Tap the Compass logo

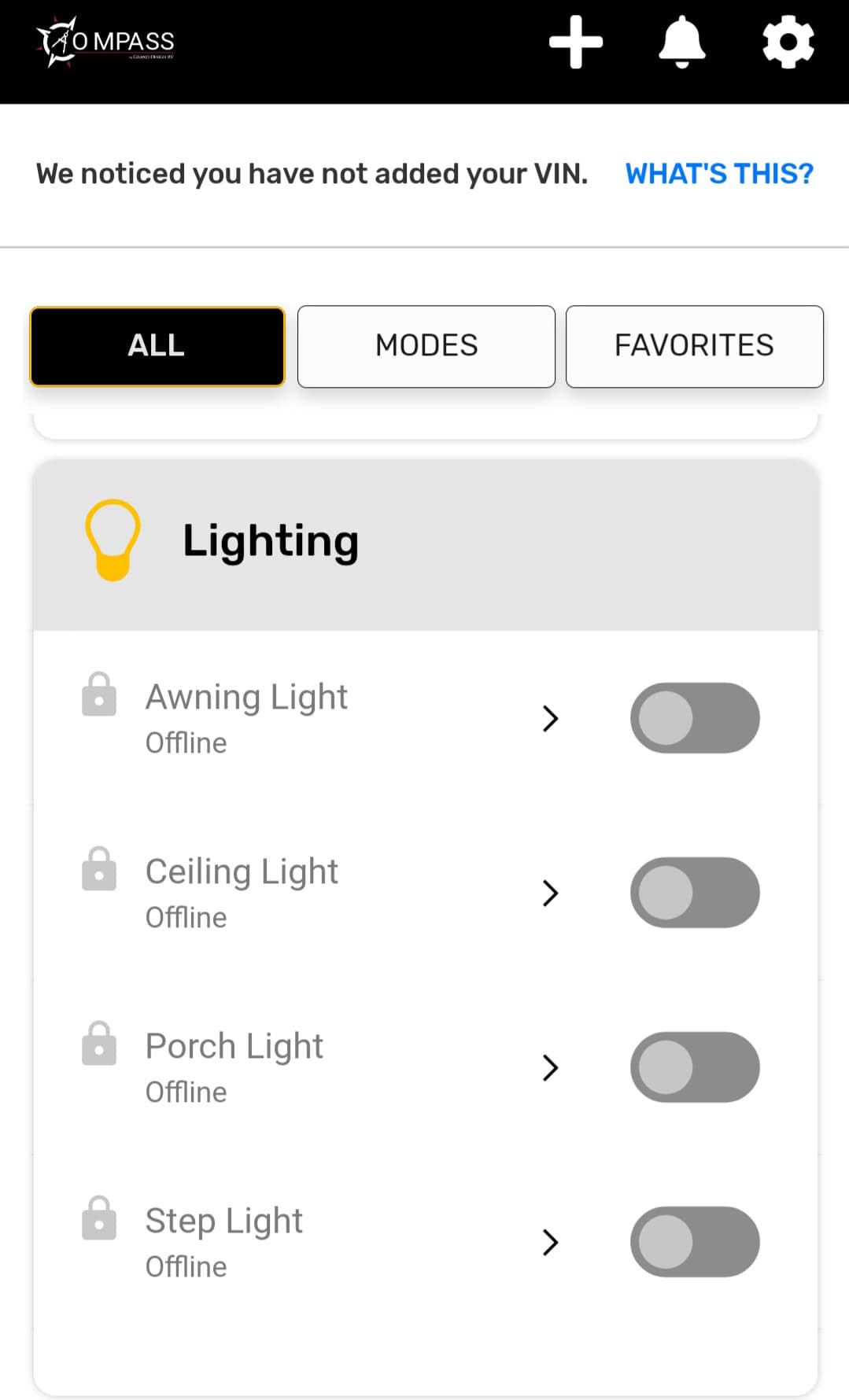point(105,42)
